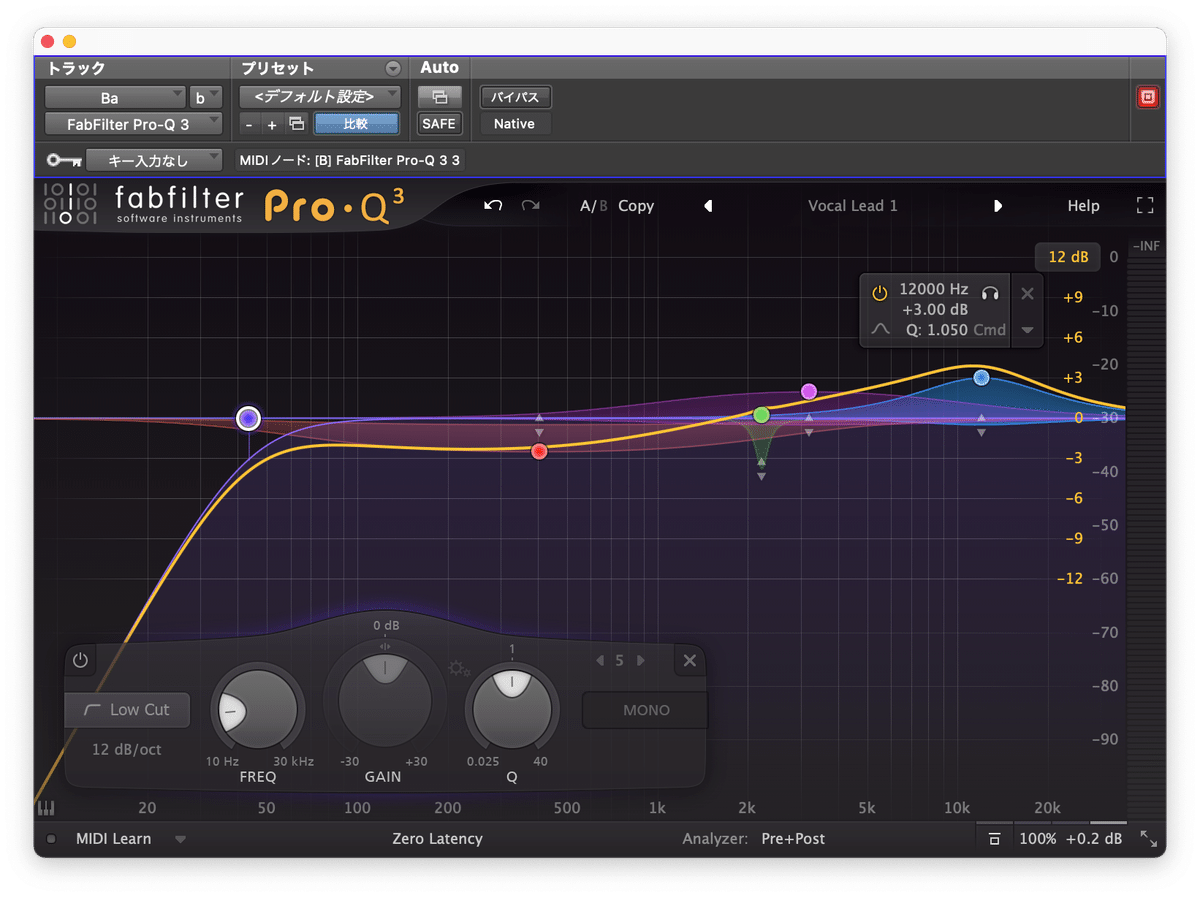Enter full screen mode icon

[1145, 205]
